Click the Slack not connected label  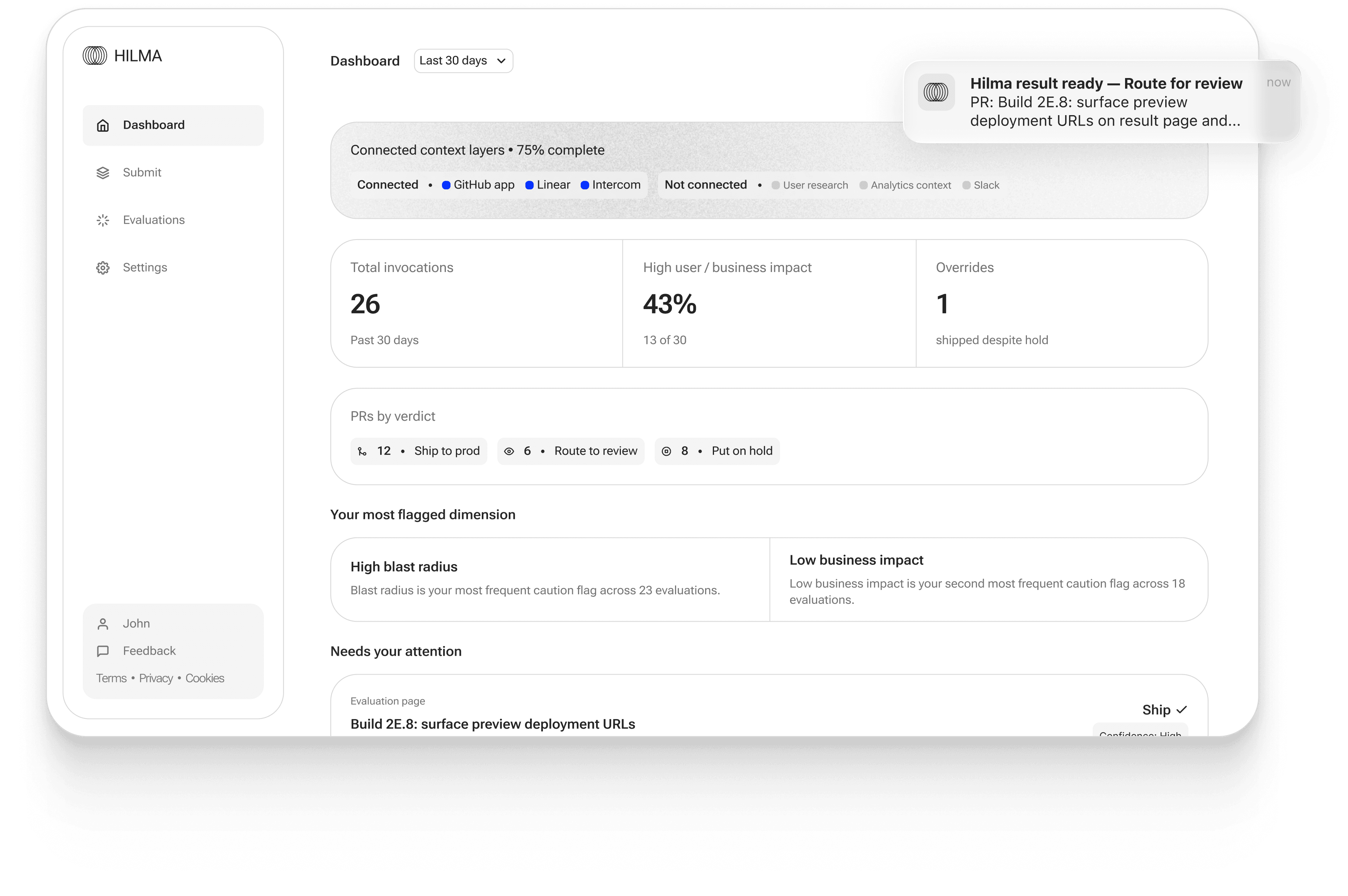point(986,185)
